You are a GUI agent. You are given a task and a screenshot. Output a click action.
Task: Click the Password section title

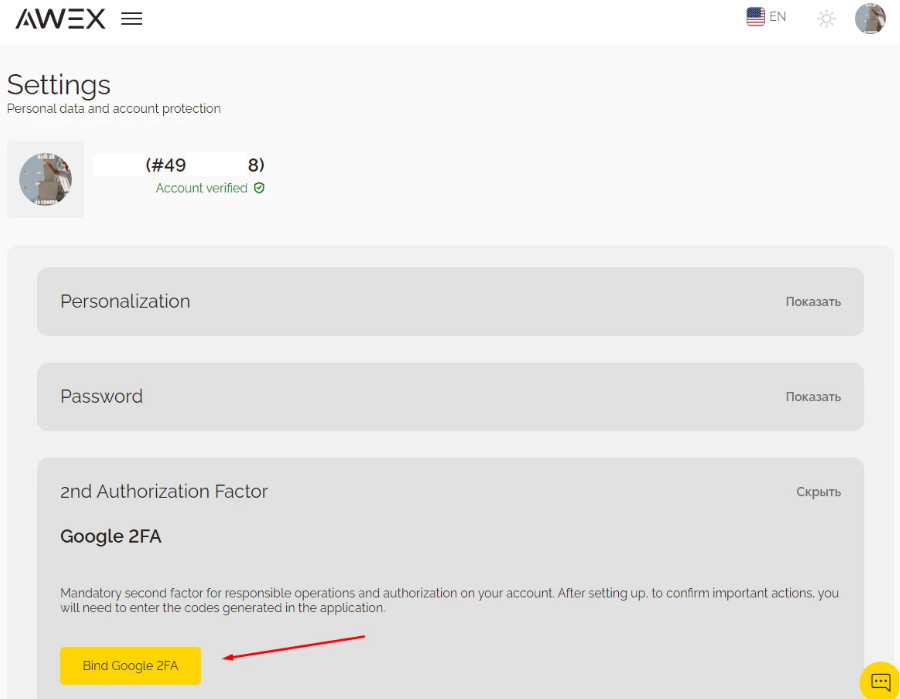[x=101, y=397]
